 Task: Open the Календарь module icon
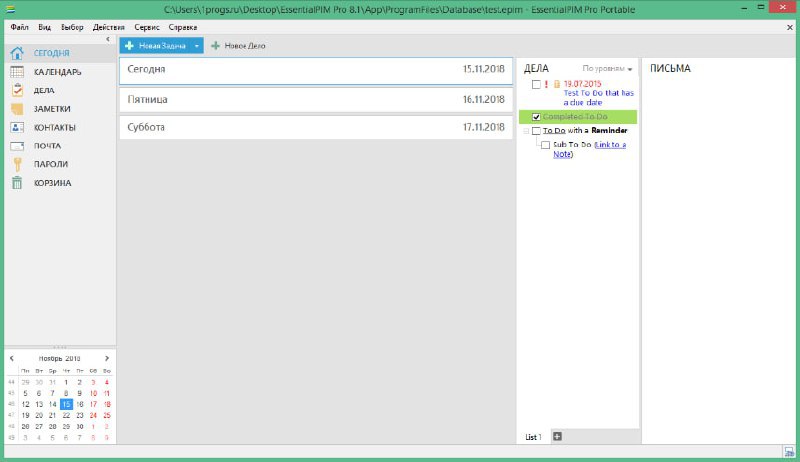17,72
